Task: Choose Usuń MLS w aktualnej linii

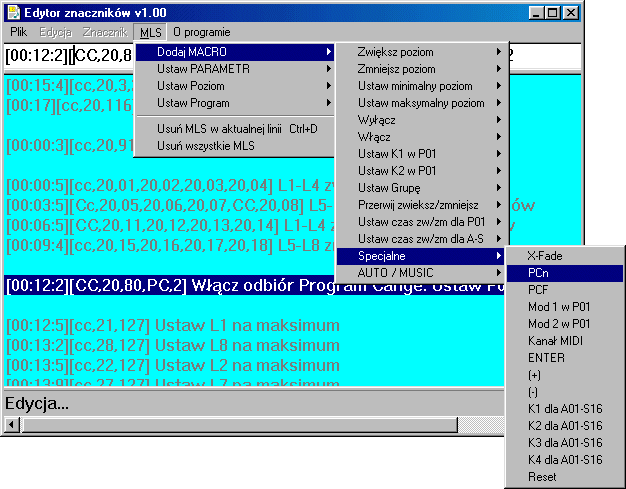Action: 235,128
